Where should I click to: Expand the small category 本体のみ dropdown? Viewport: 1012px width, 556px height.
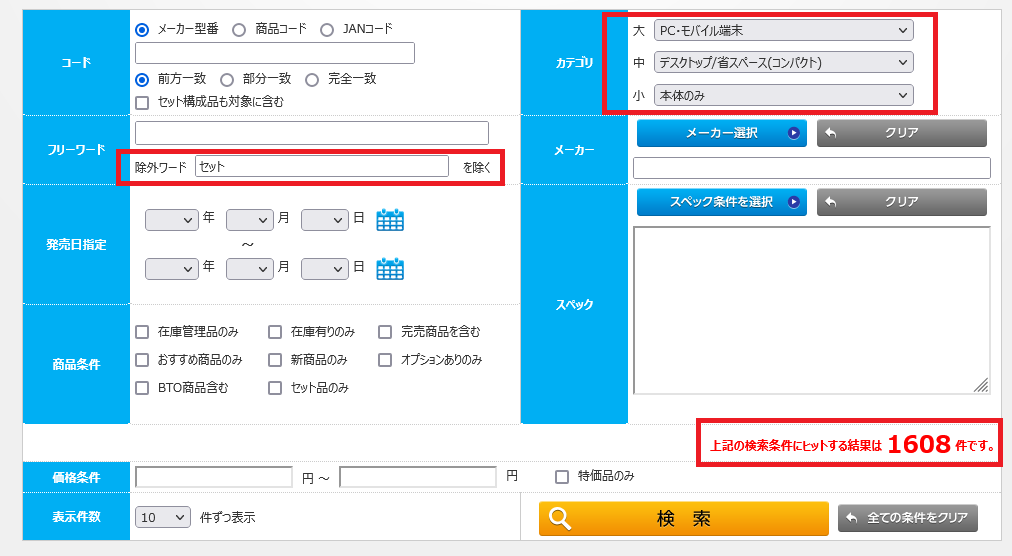click(783, 95)
